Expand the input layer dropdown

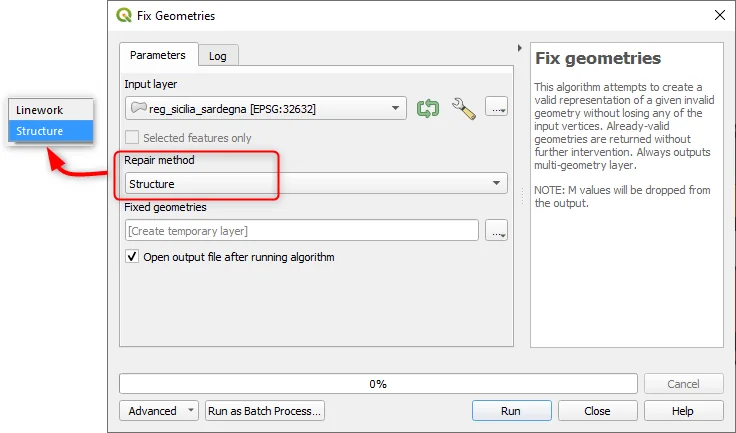(397, 108)
